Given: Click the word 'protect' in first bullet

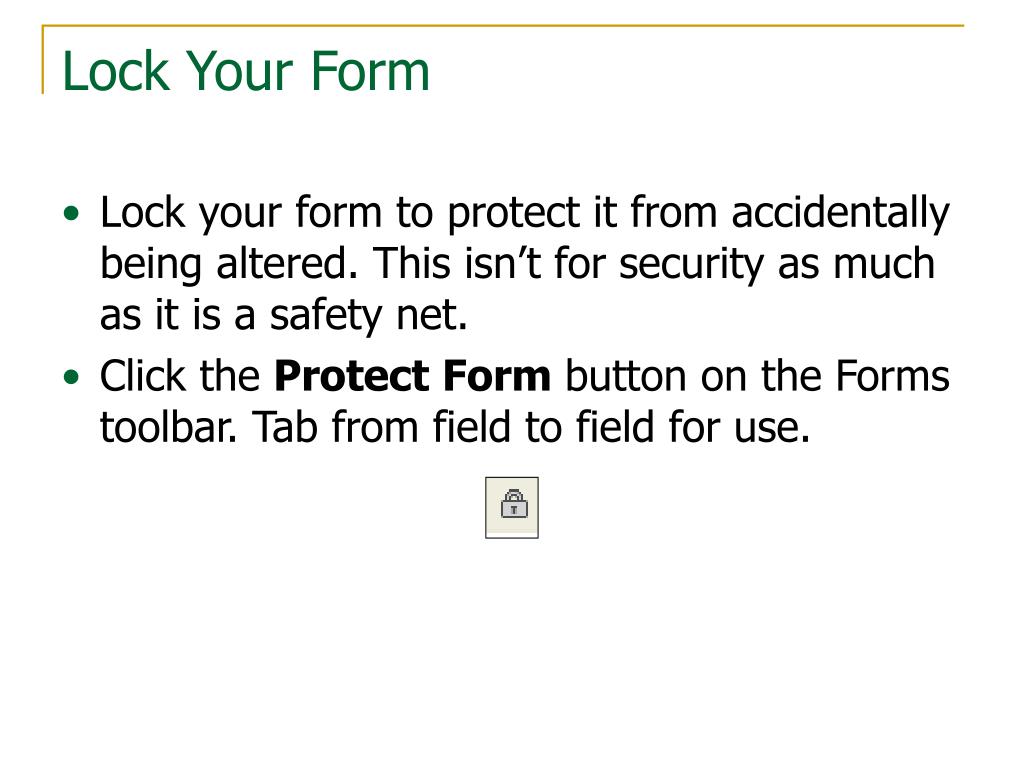Looking at the screenshot, I should click(513, 215).
